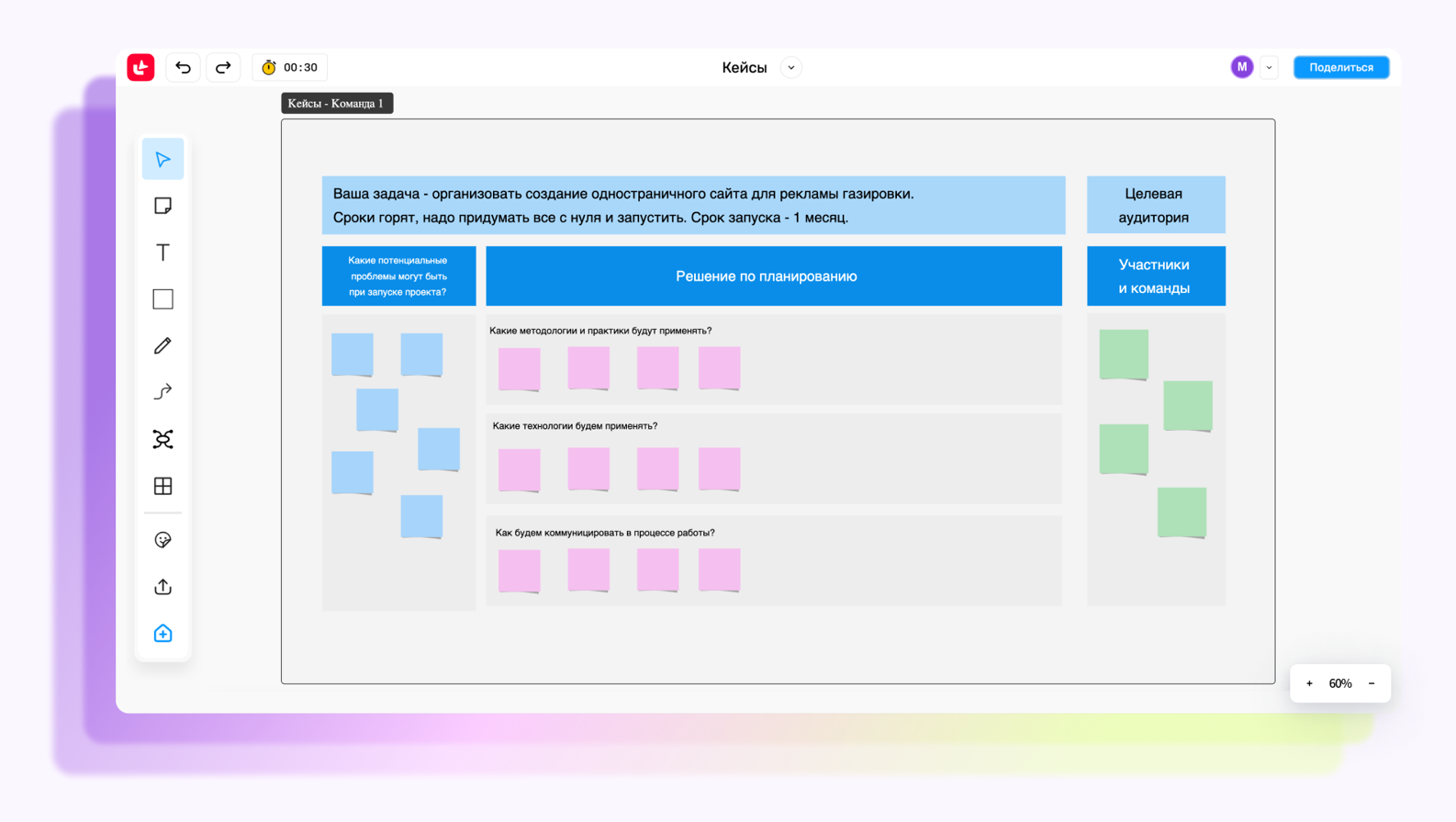The image size is (1456, 822).
Task: Open the stickers palette tool
Action: [x=162, y=540]
